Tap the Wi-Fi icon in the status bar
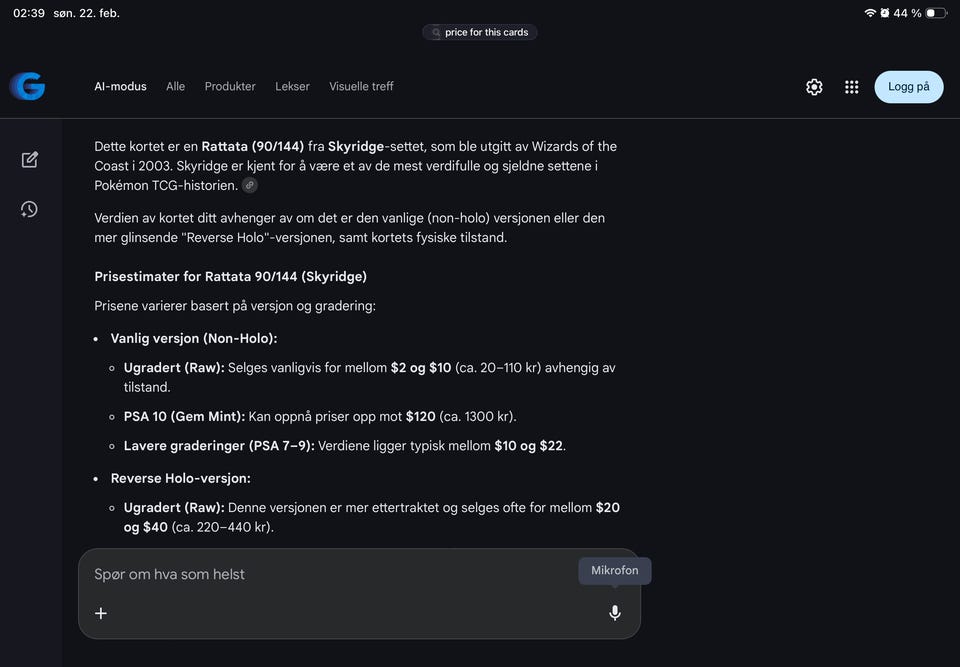The image size is (960, 667). click(x=870, y=13)
